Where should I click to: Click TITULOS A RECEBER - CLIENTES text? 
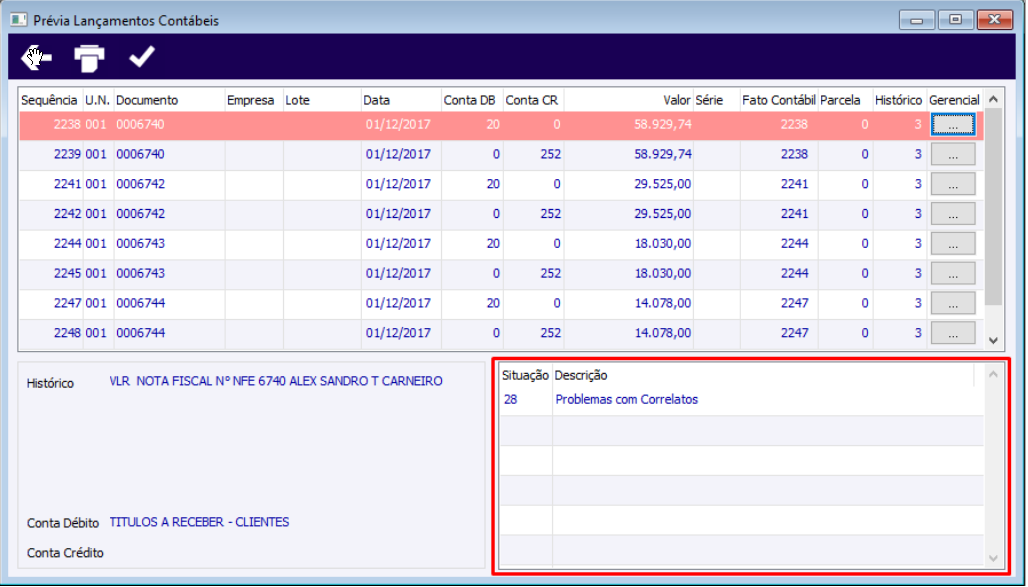coord(199,523)
